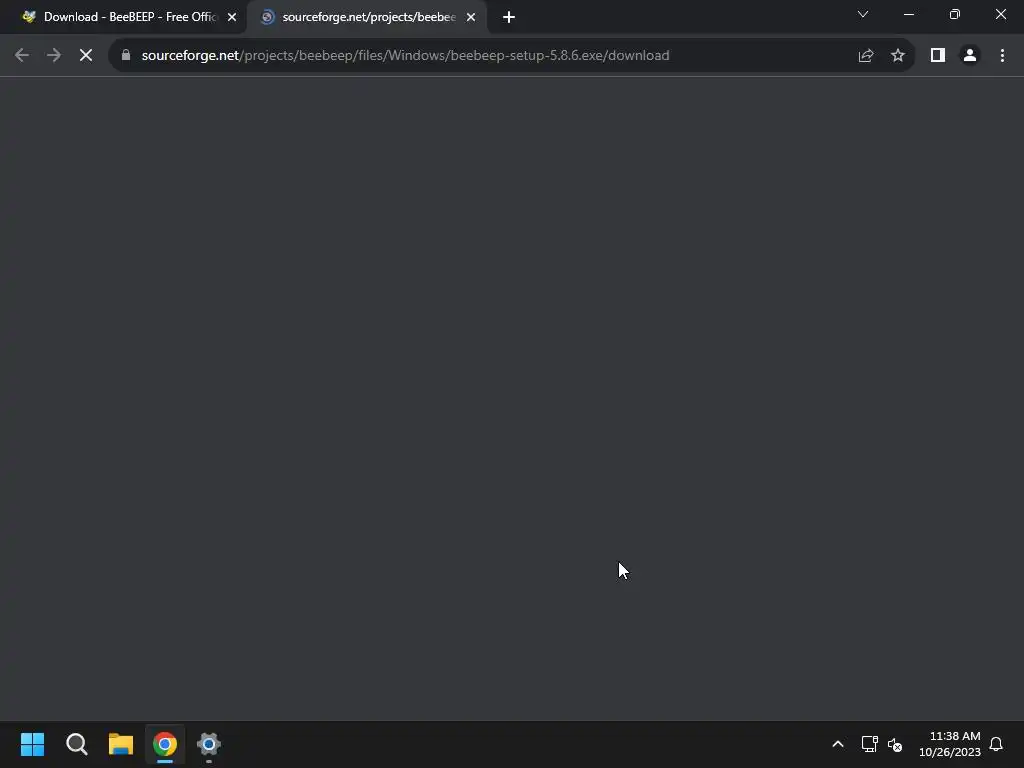The height and width of the screenshot is (768, 1024).
Task: Go forward using the forward arrow
Action: click(x=54, y=56)
